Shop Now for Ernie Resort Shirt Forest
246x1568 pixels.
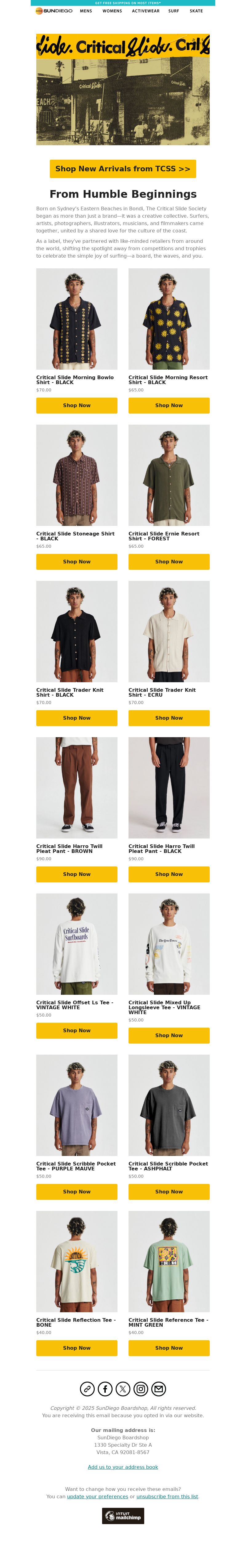click(169, 562)
